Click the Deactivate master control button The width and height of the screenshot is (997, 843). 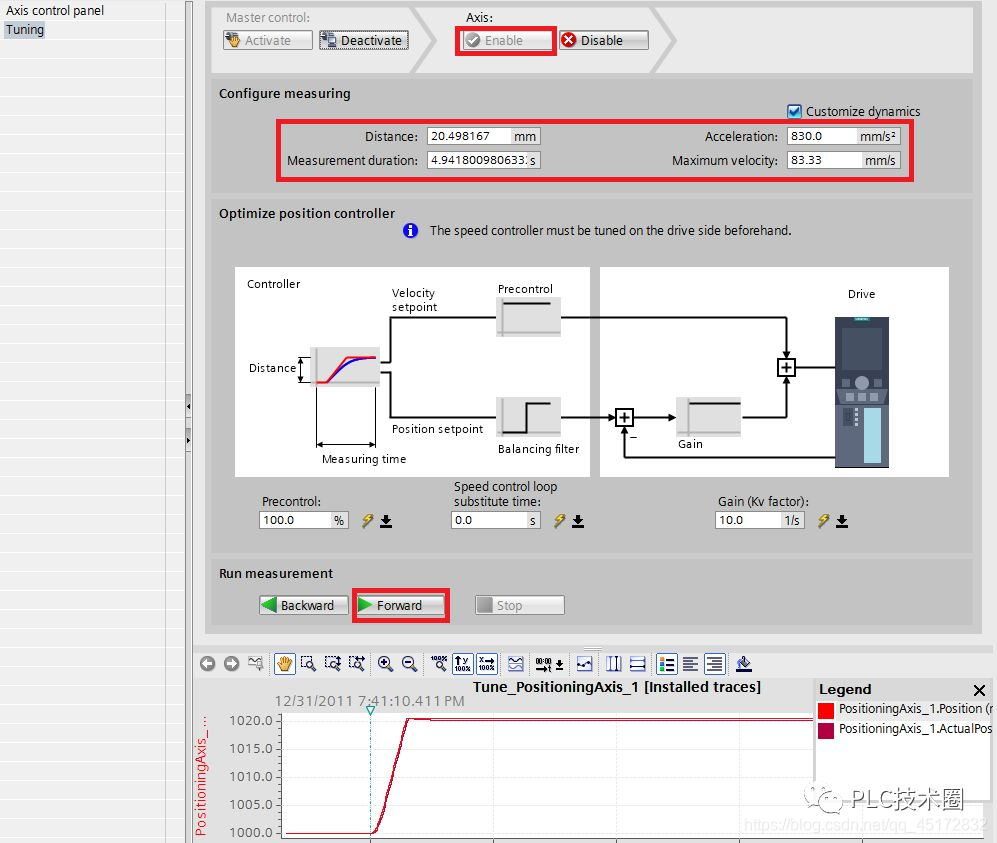(x=364, y=40)
